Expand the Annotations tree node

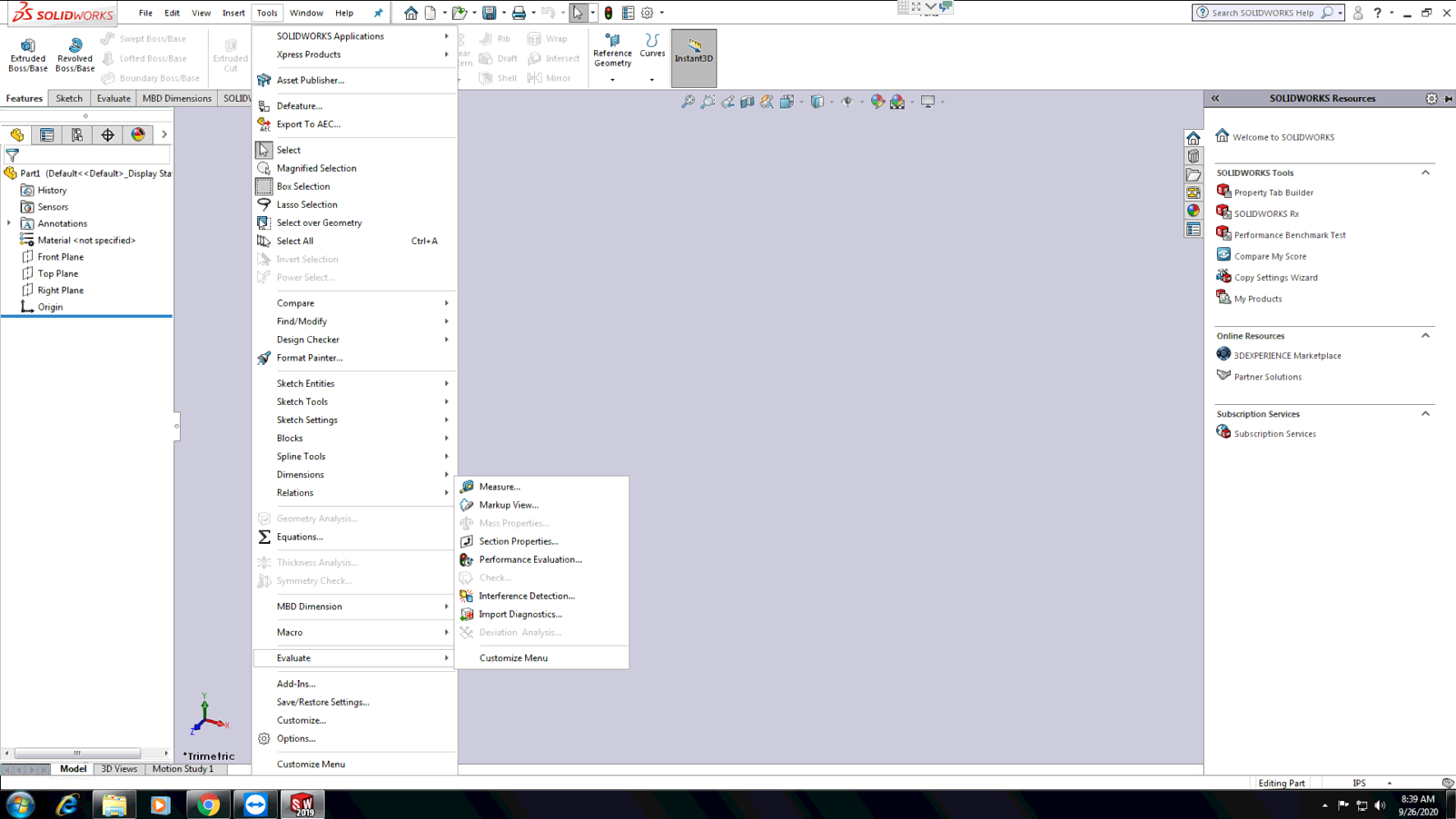pyautogui.click(x=9, y=223)
